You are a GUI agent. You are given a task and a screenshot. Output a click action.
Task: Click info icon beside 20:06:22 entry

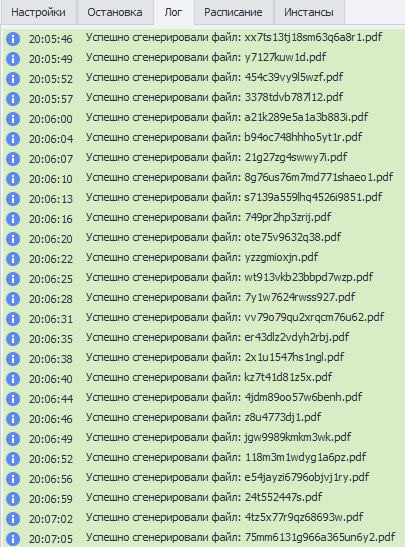pyautogui.click(x=13, y=259)
